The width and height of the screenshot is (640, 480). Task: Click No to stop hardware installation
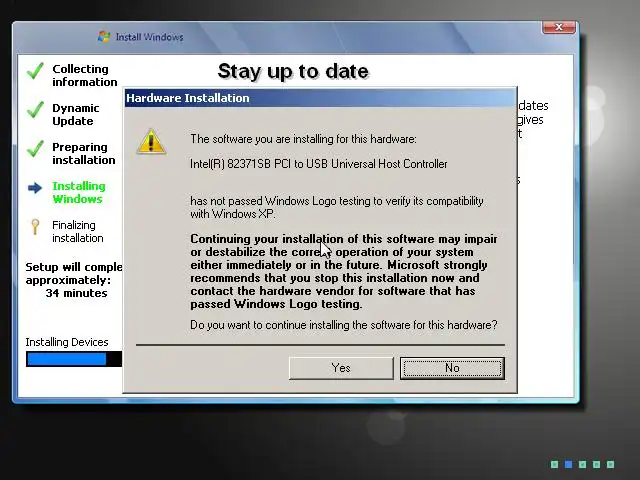452,368
